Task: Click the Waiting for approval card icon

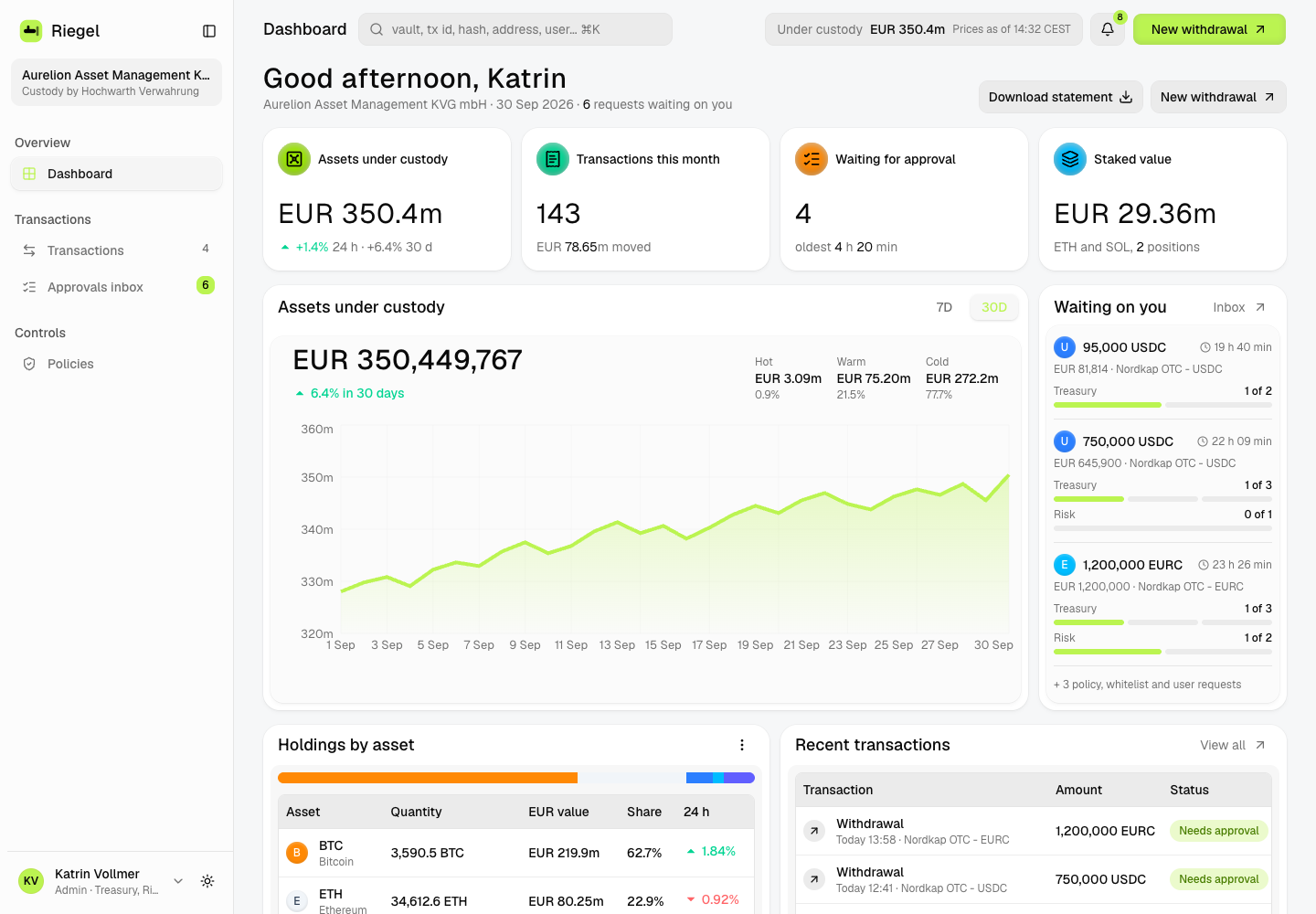Action: pos(812,159)
